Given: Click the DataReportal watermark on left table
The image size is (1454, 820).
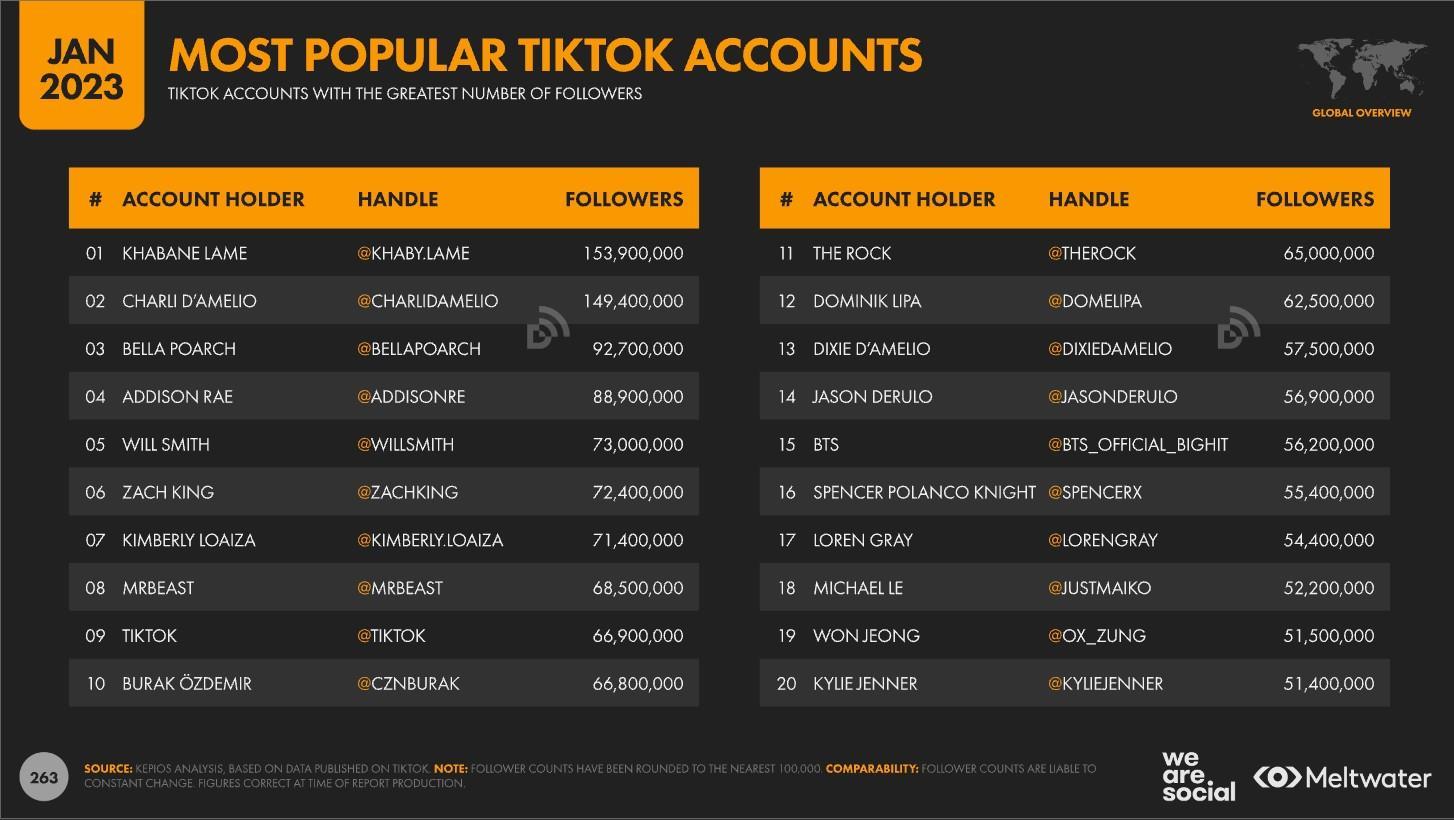Looking at the screenshot, I should point(548,326).
